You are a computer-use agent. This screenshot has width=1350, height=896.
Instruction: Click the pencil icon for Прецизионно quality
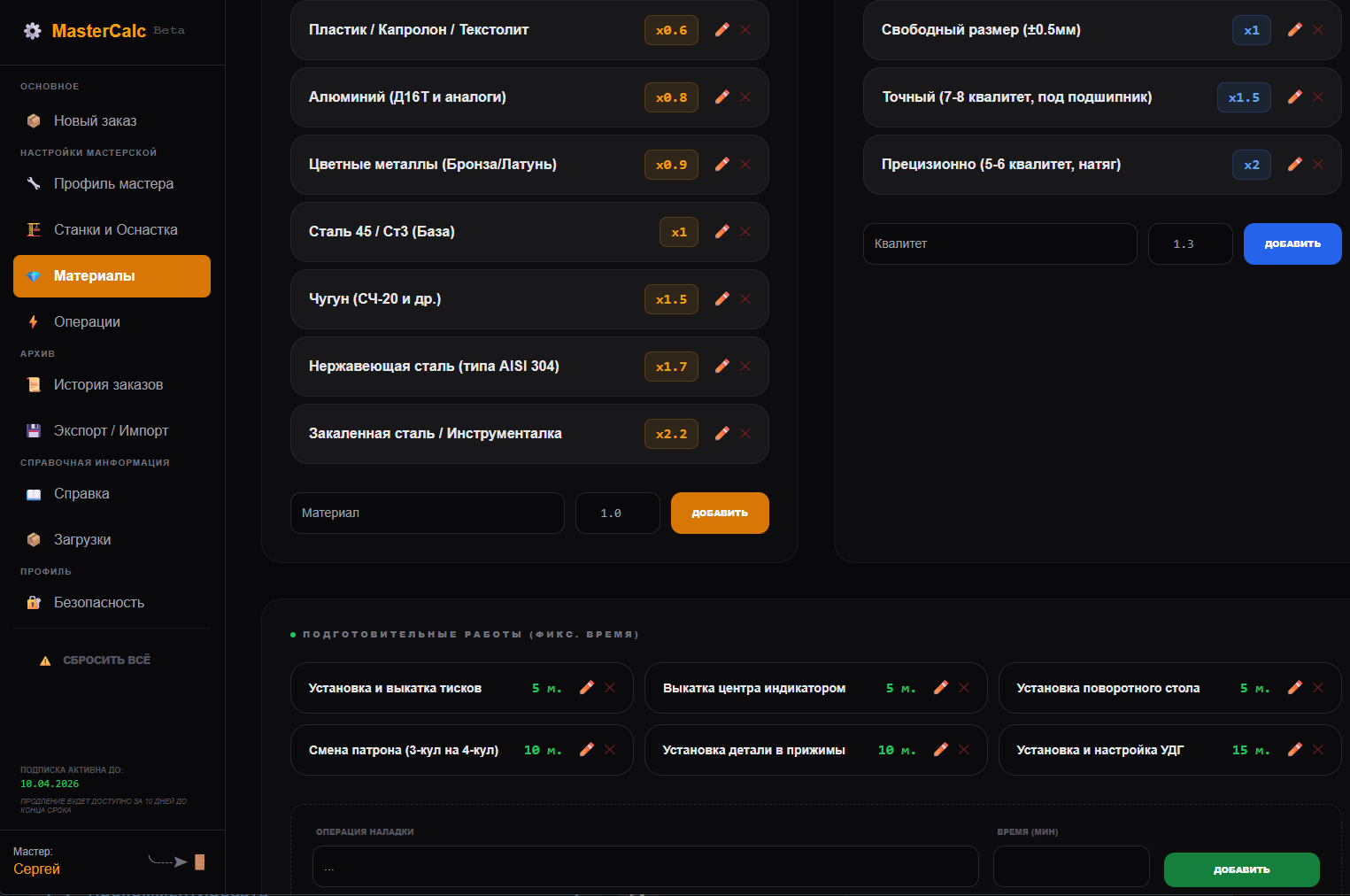pyautogui.click(x=1294, y=165)
